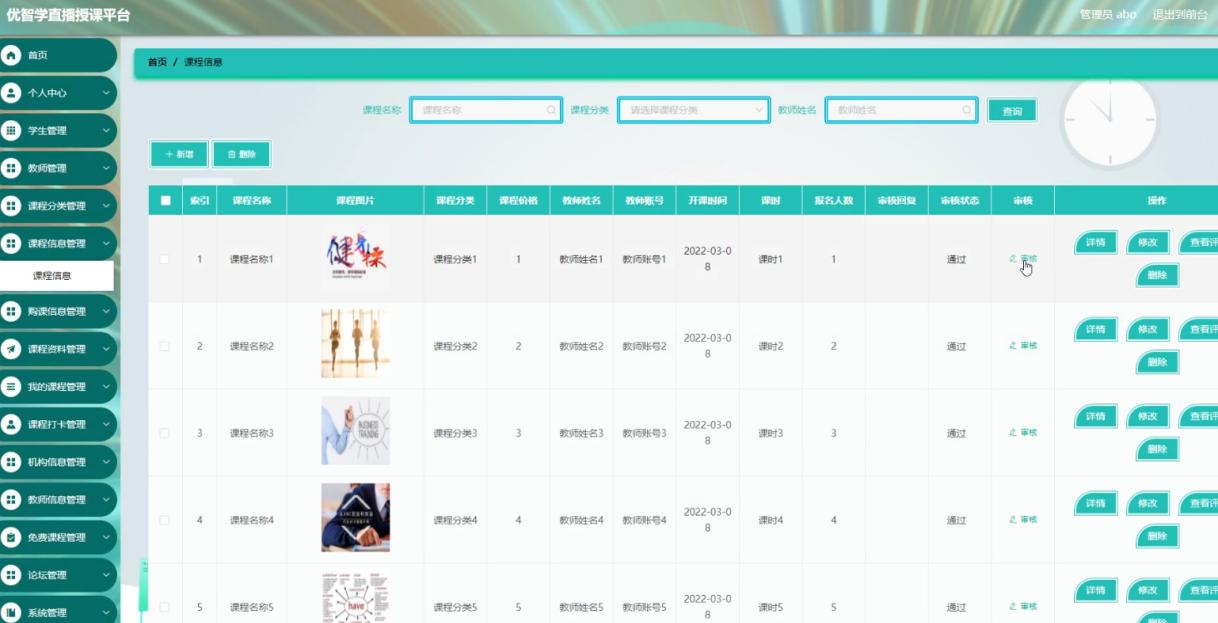Image resolution: width=1218 pixels, height=623 pixels.
Task: Click search icon in 教师姓名 field
Action: [x=966, y=110]
